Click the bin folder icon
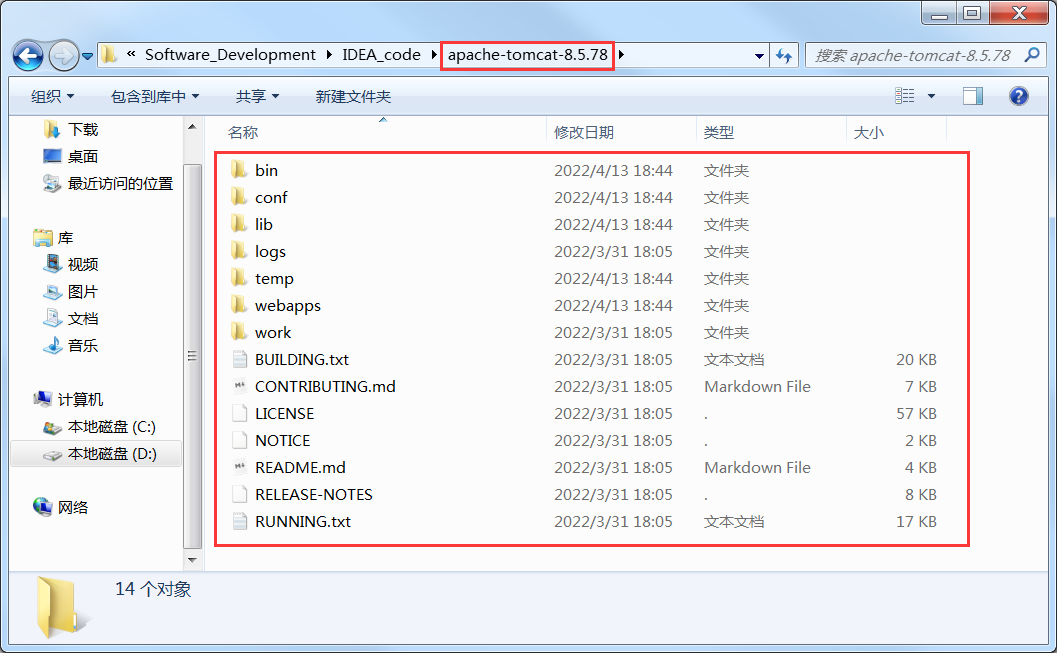This screenshot has height=653, width=1057. point(239,169)
